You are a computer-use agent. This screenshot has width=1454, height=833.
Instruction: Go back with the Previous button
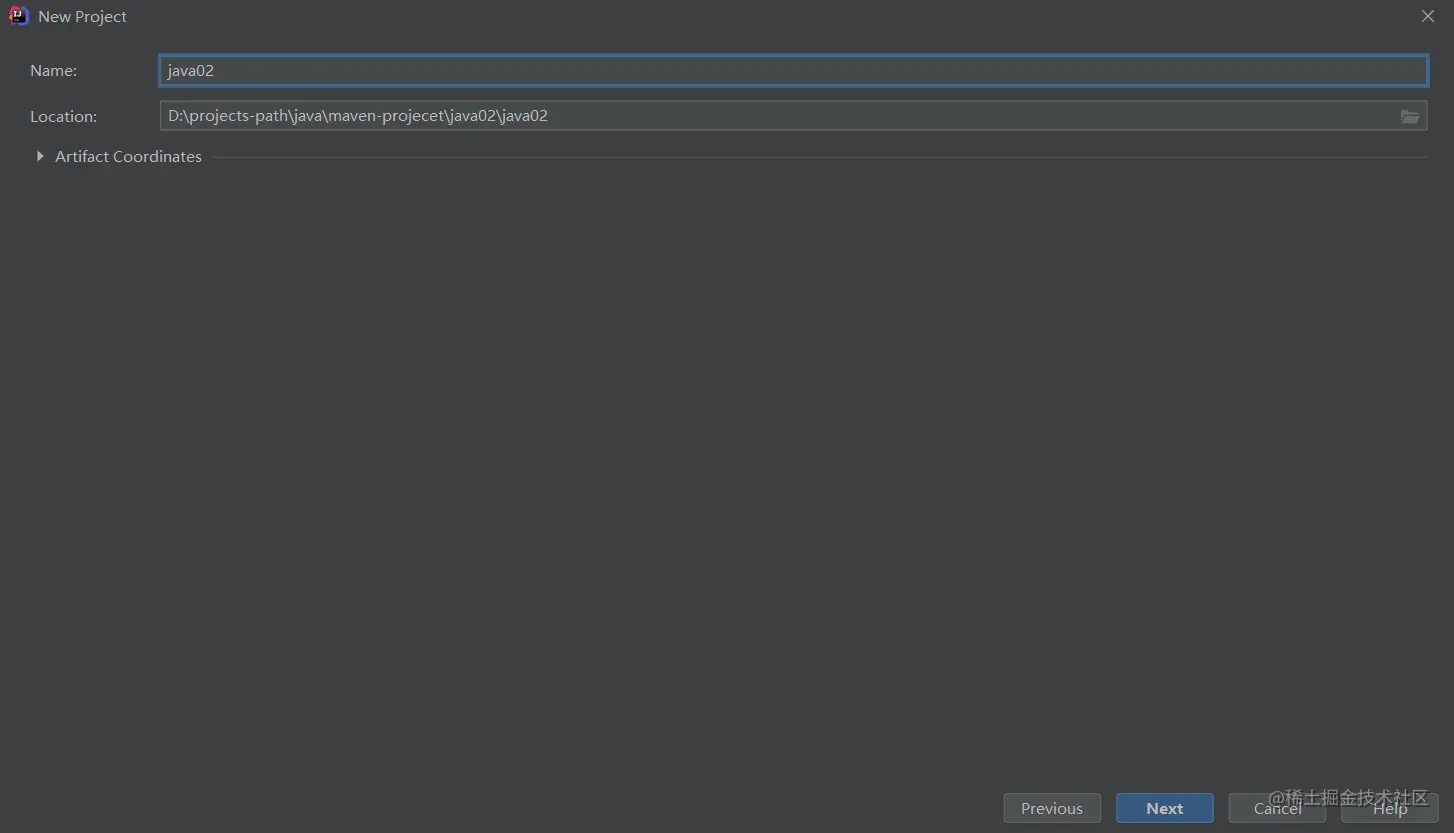pos(1052,808)
